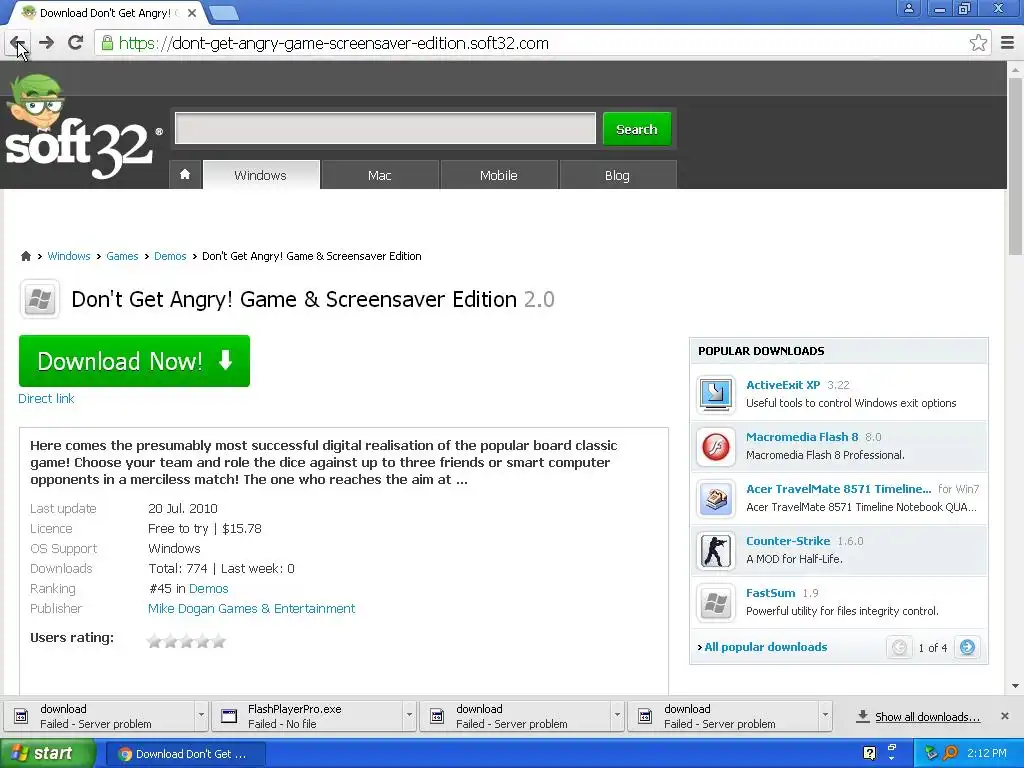Open the fourth download item's options arrow
This screenshot has height=768, width=1024.
825,715
